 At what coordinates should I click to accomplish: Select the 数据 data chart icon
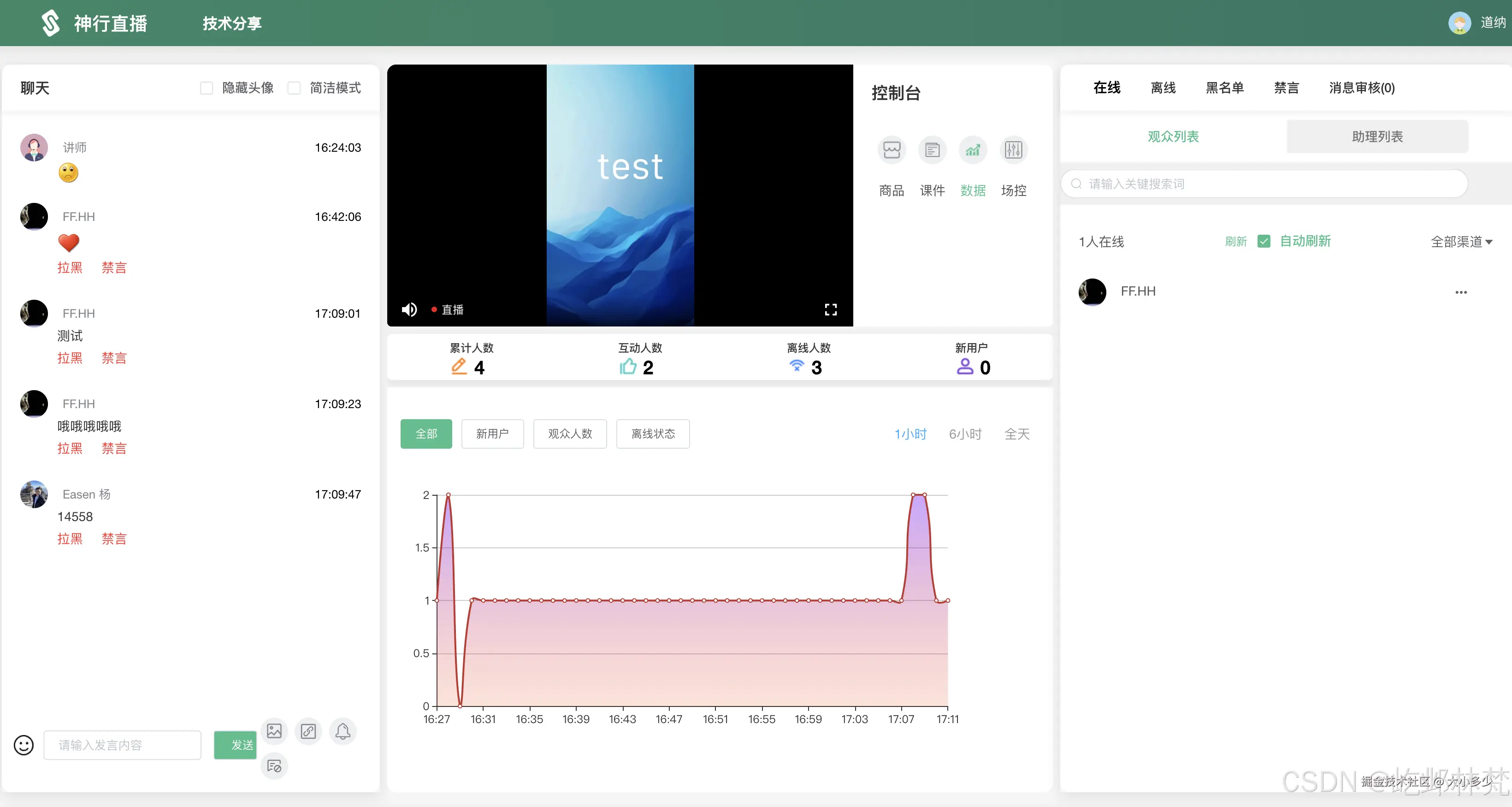(972, 150)
